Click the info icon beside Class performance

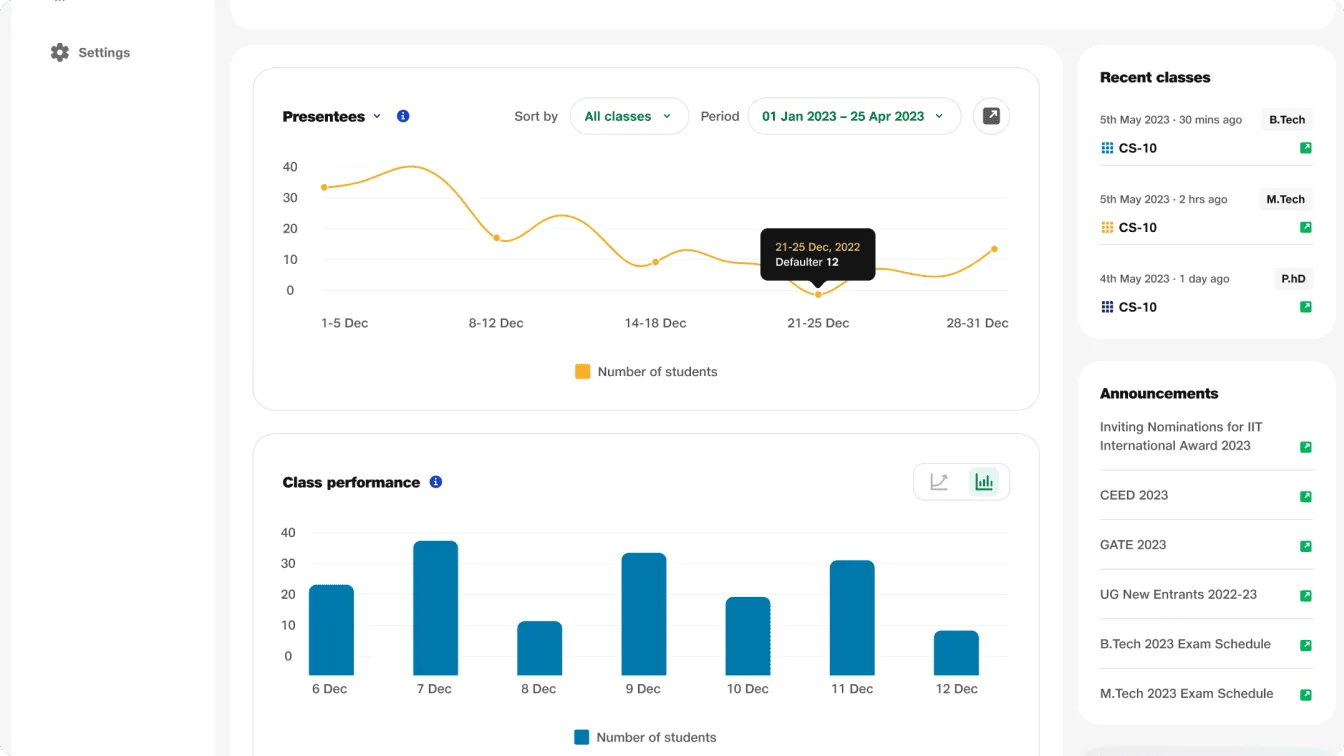pos(436,482)
